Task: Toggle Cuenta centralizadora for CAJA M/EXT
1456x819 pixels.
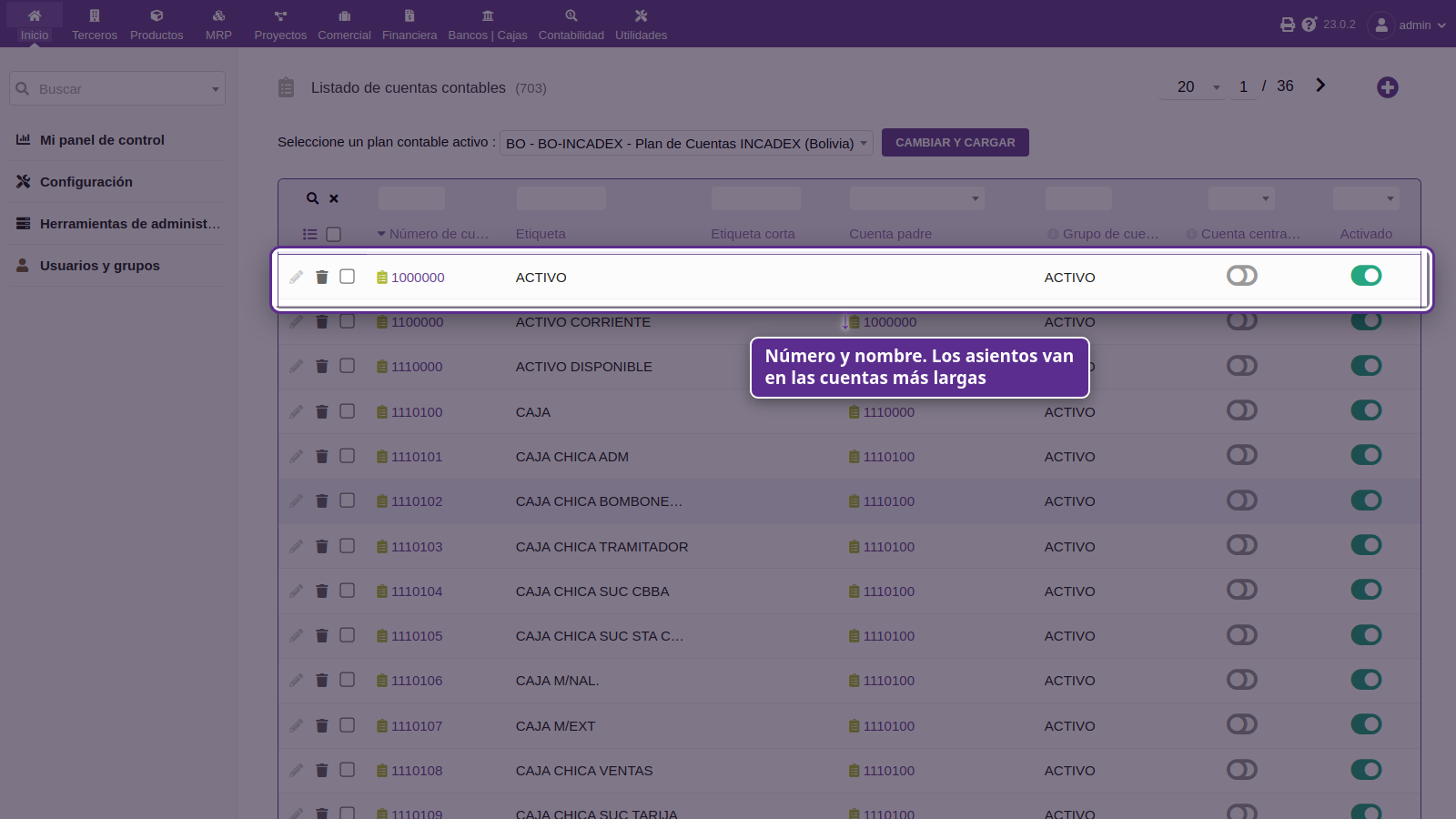Action: click(x=1242, y=723)
